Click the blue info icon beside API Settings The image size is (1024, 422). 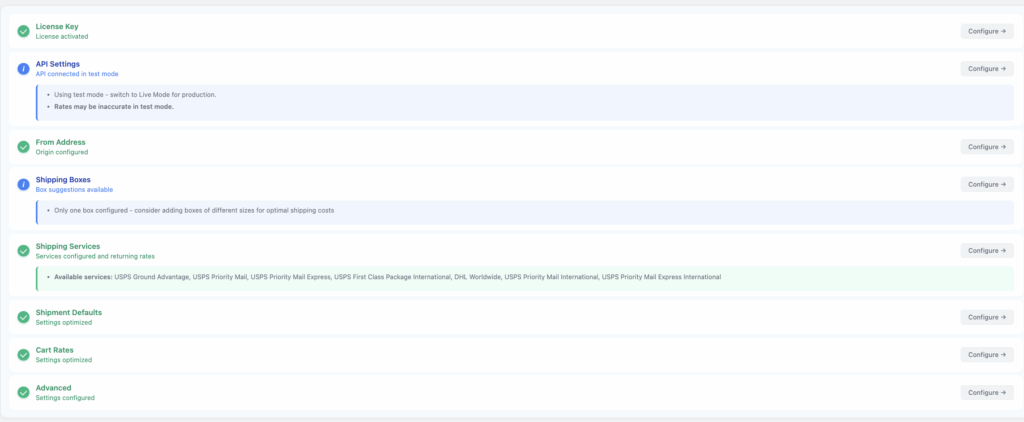pos(23,69)
